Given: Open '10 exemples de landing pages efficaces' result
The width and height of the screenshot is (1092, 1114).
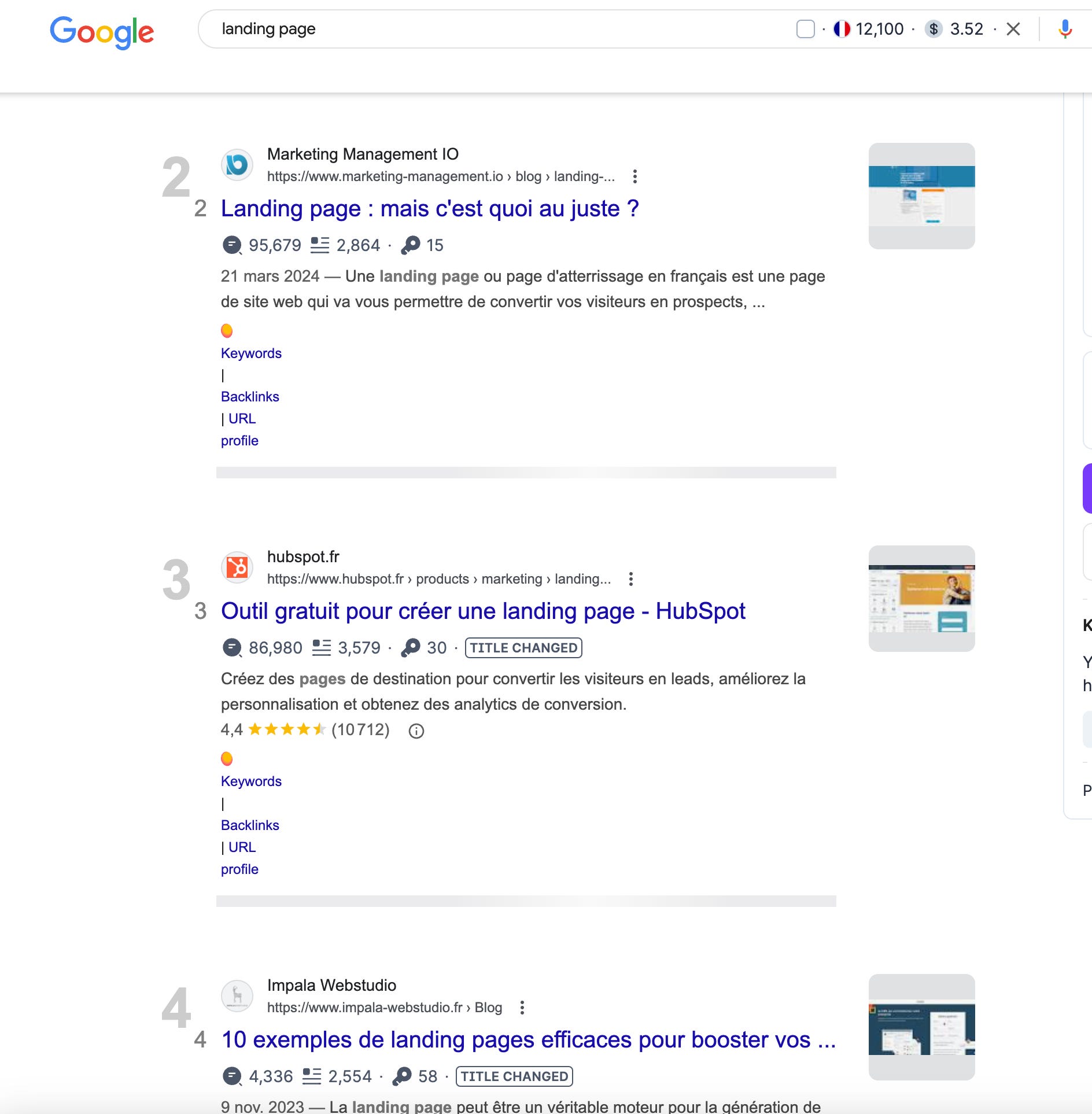Looking at the screenshot, I should pos(529,1039).
